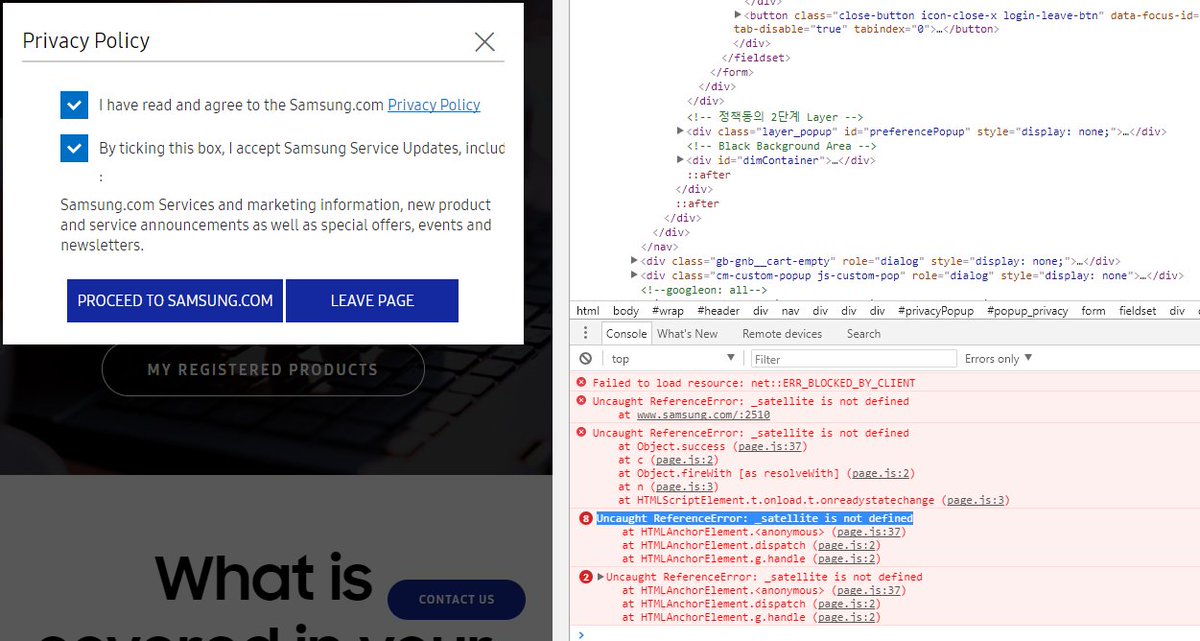Open the What's New tab
The width and height of the screenshot is (1200, 641).
click(x=688, y=333)
